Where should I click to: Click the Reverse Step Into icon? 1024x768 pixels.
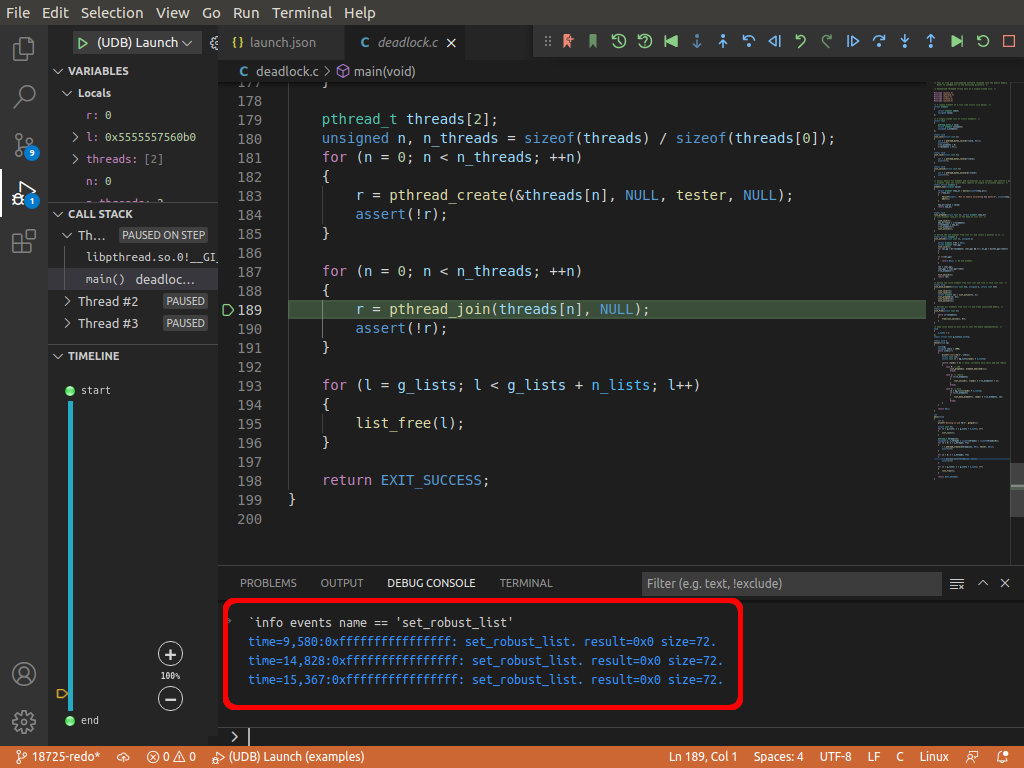click(x=697, y=41)
